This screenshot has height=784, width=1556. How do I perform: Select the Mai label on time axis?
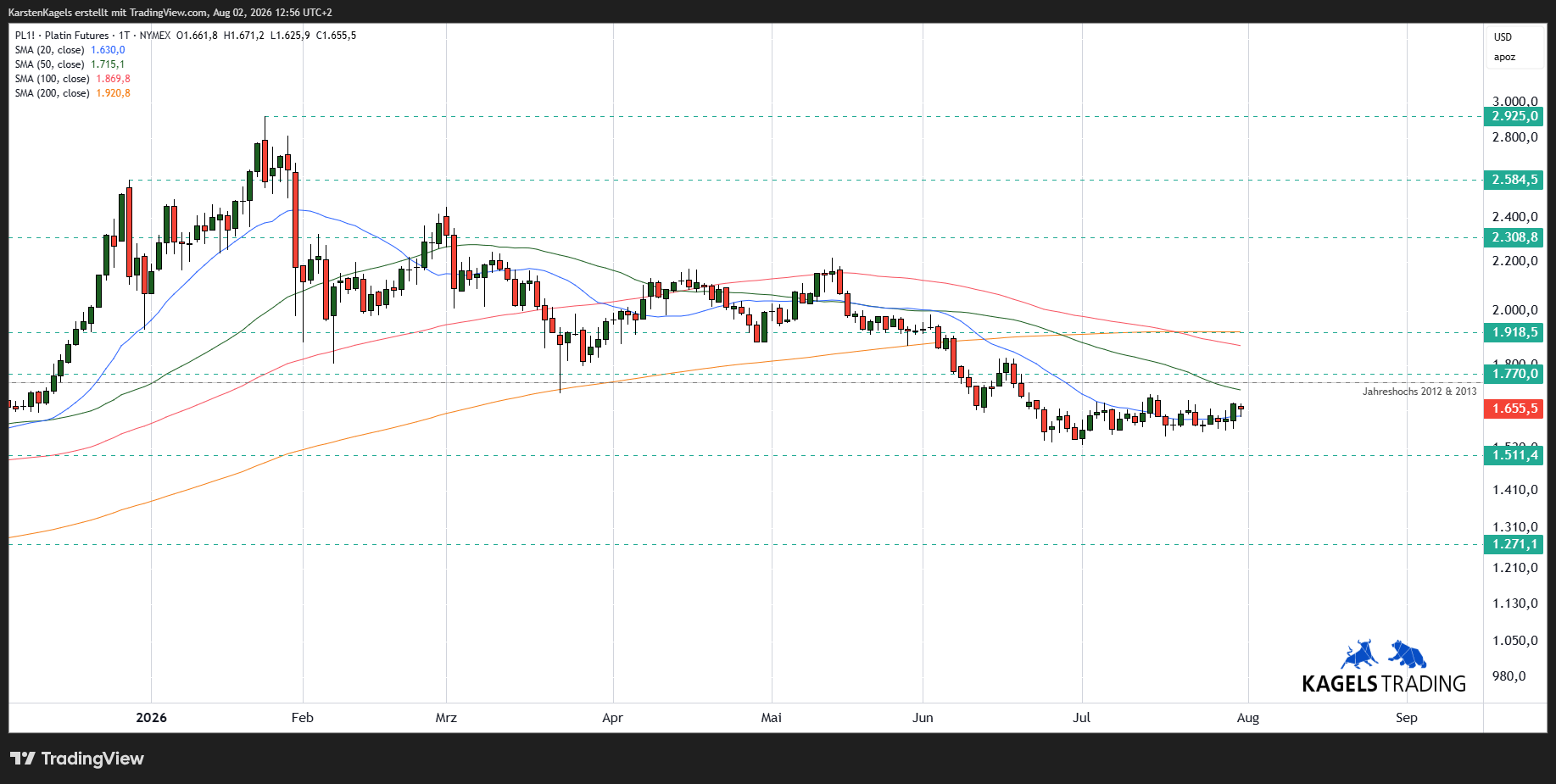tap(772, 718)
